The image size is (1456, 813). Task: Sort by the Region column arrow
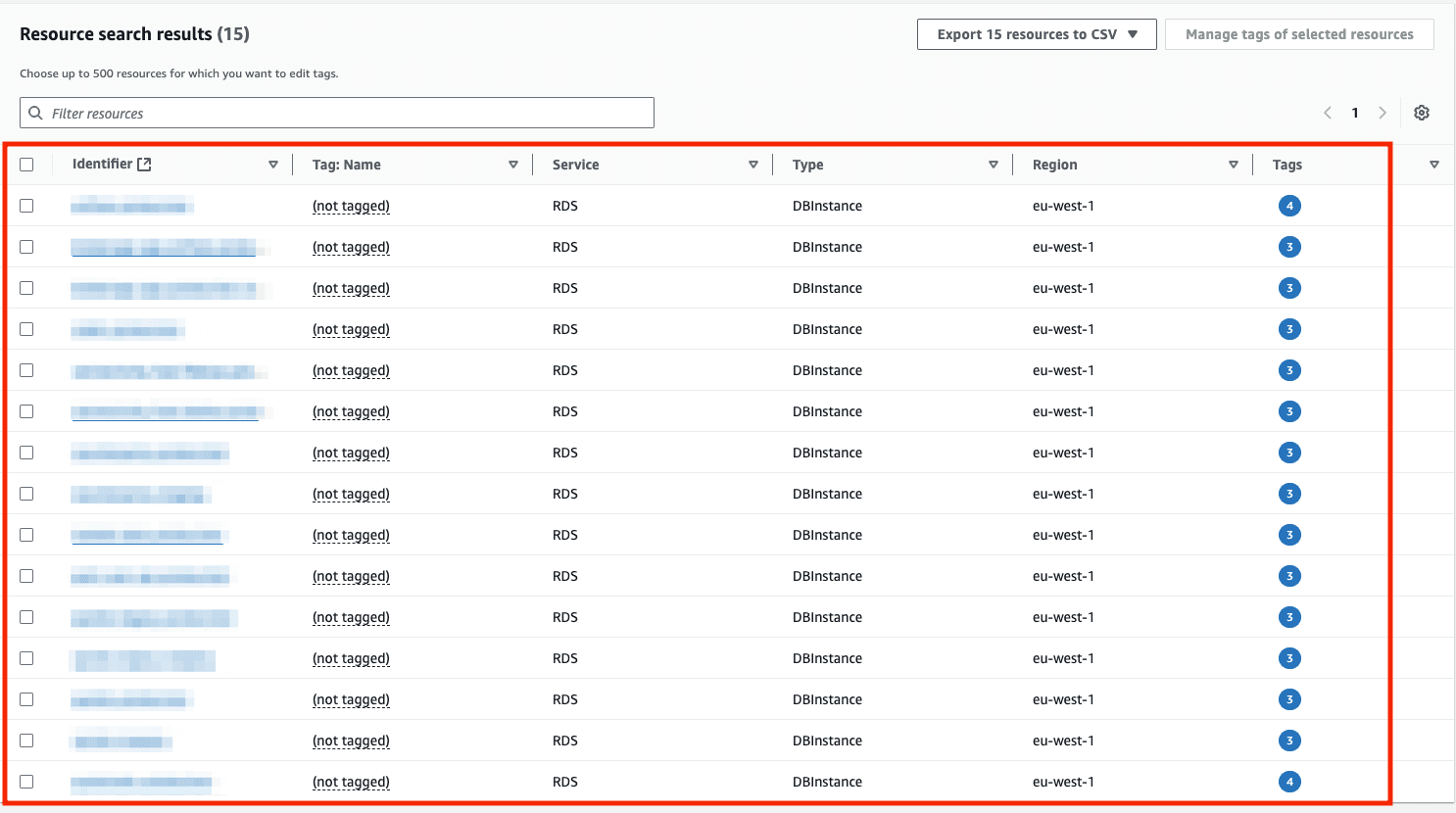coord(1233,165)
